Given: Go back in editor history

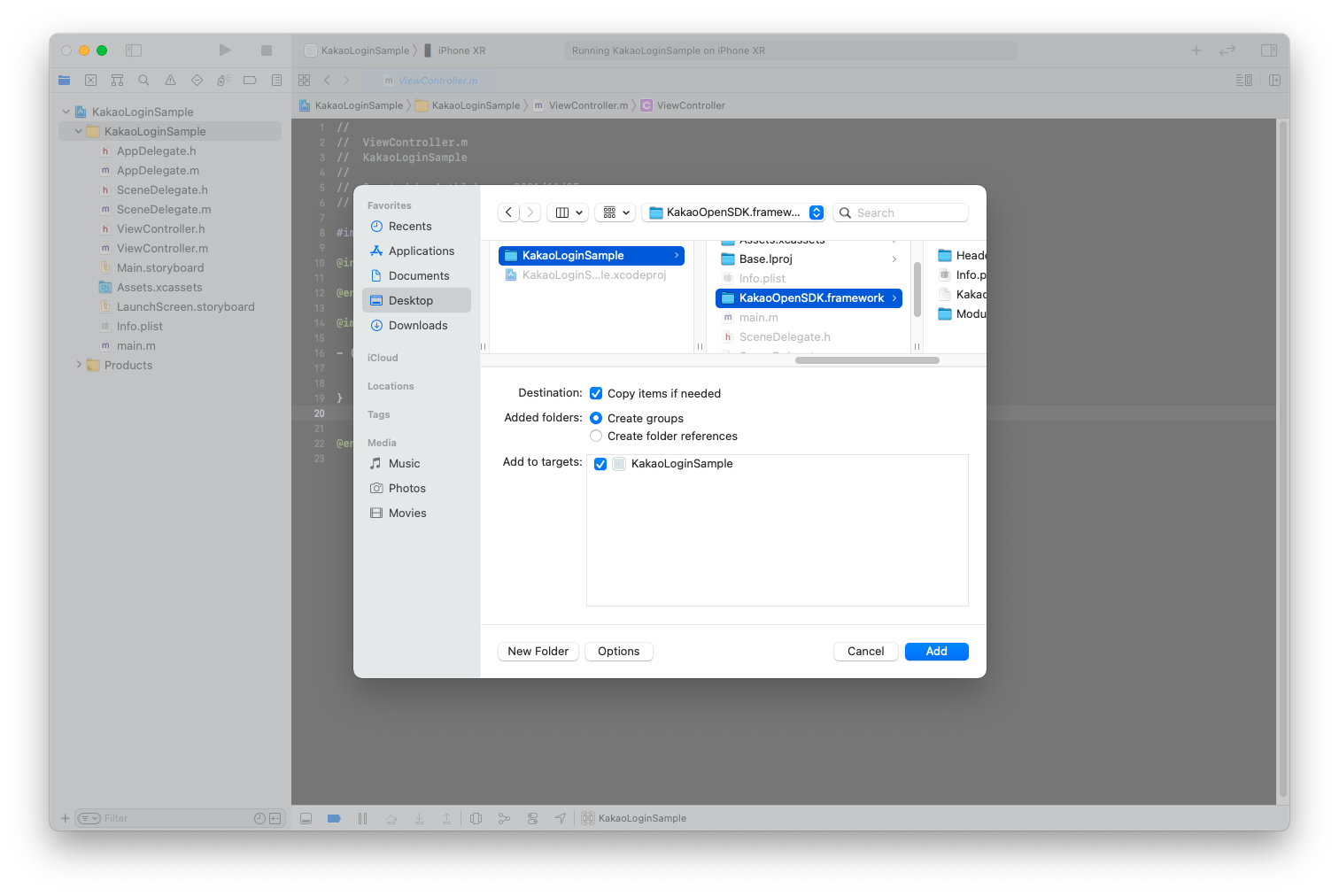Looking at the screenshot, I should pyautogui.click(x=327, y=81).
